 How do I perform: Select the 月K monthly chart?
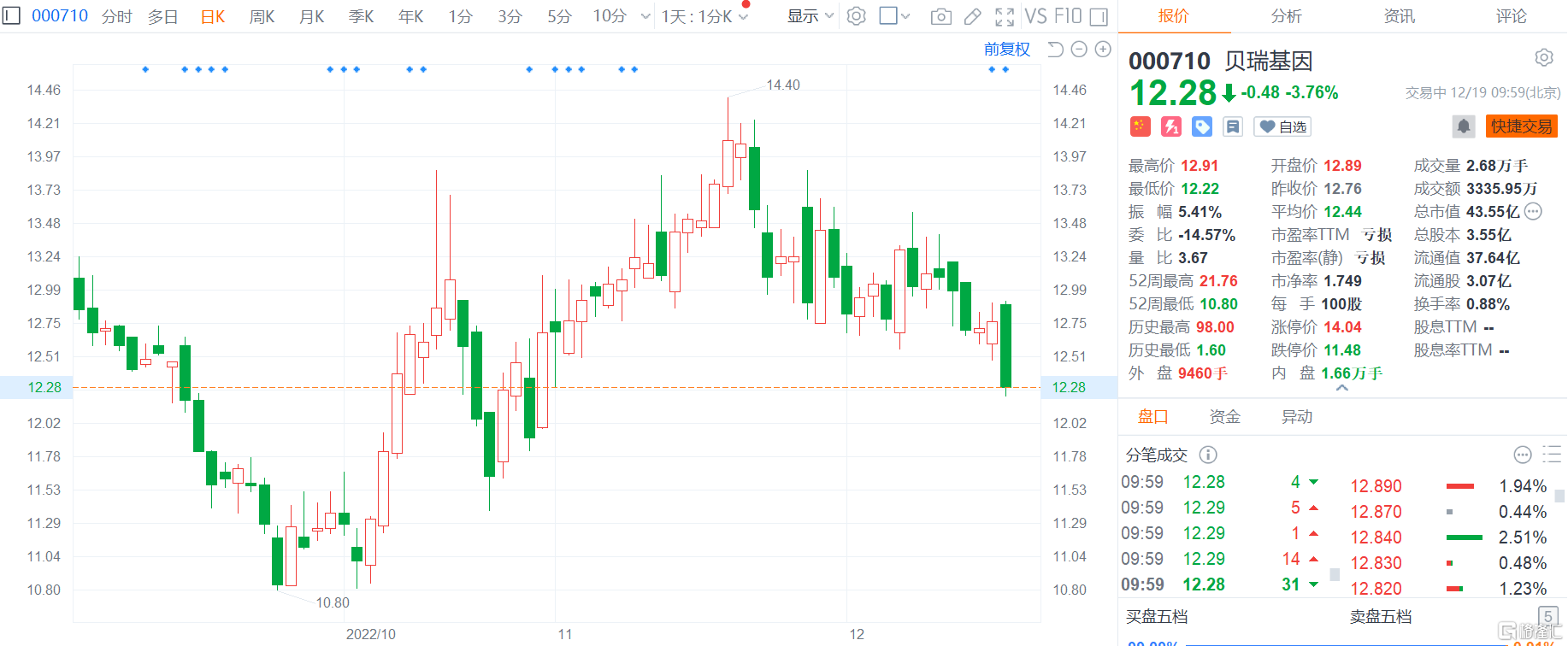(312, 16)
